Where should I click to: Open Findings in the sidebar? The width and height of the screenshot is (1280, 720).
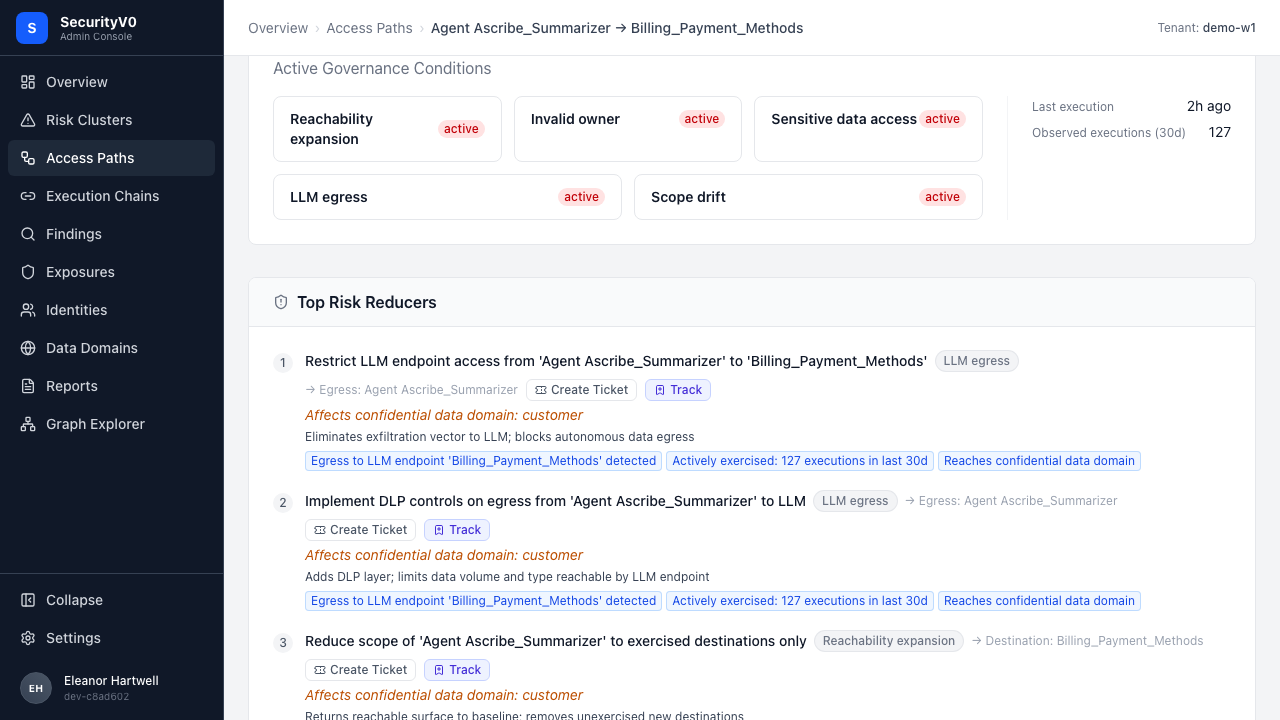(x=111, y=234)
